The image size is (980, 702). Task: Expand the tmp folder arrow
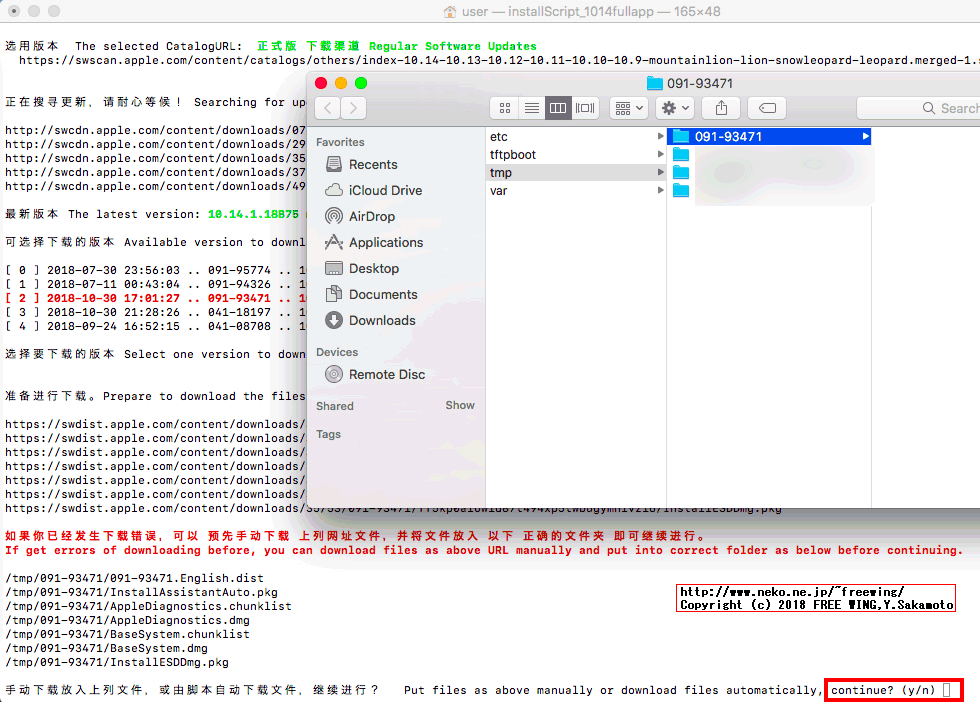tap(660, 173)
